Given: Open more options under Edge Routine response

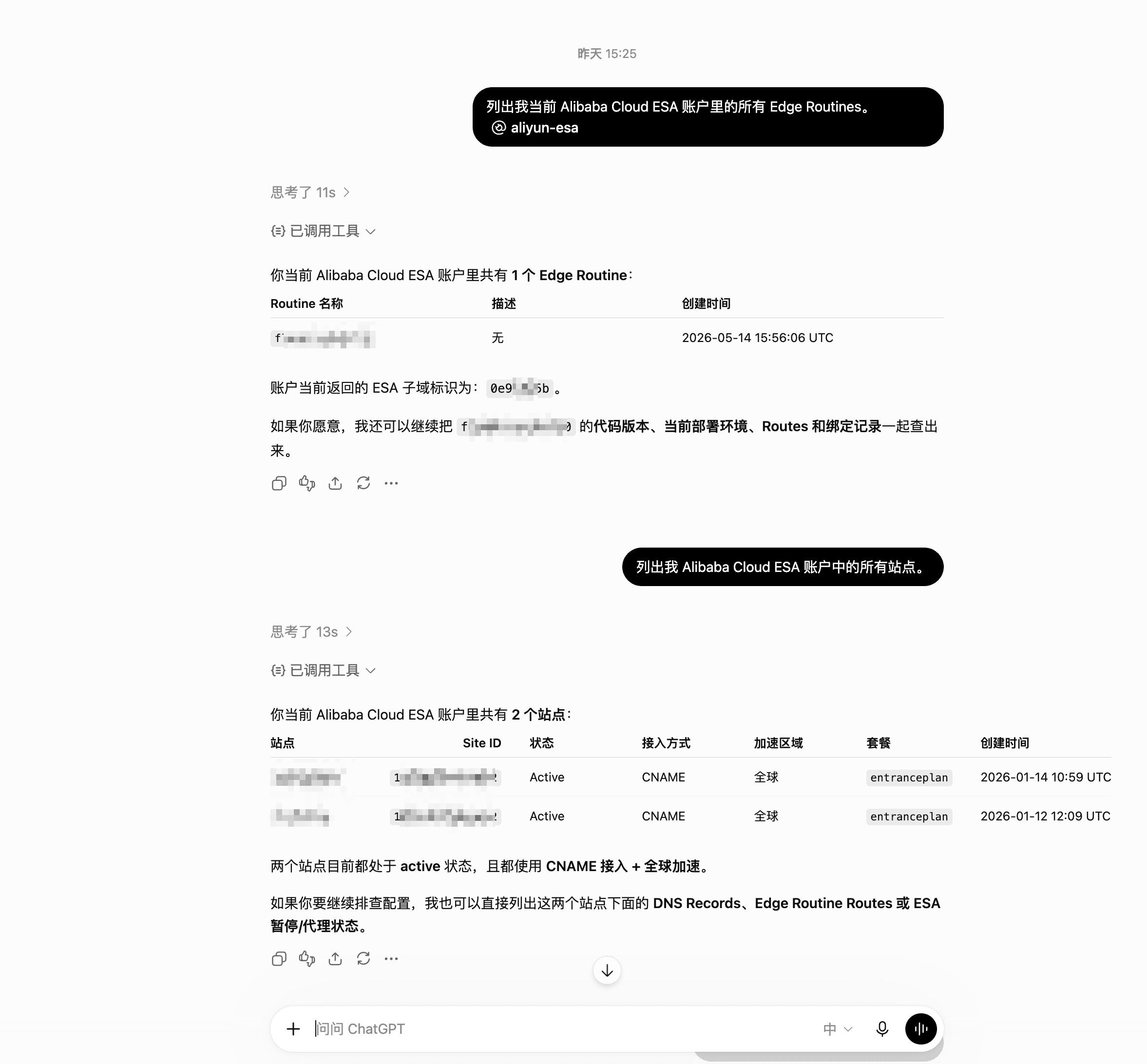Looking at the screenshot, I should (x=392, y=483).
